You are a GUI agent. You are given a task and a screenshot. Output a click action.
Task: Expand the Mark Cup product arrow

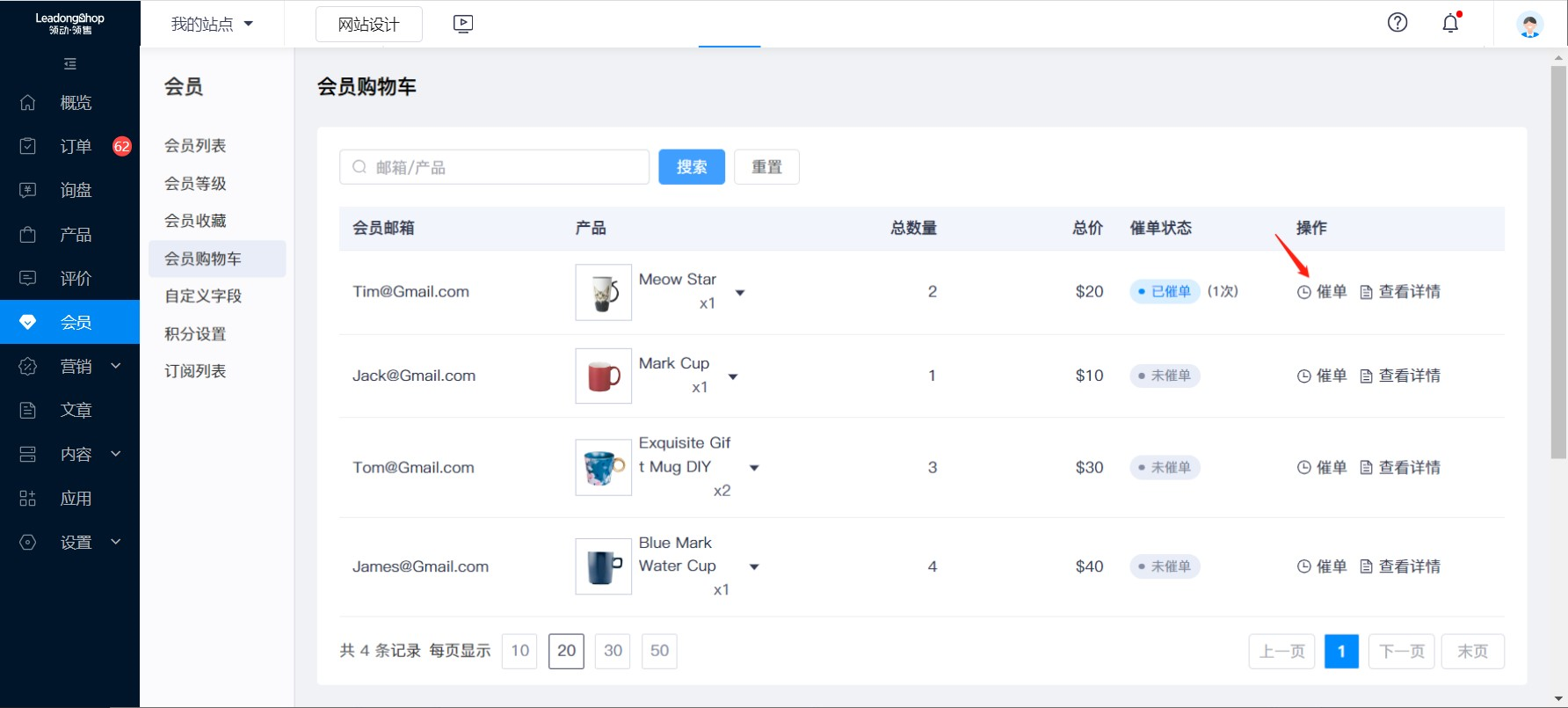pos(733,376)
